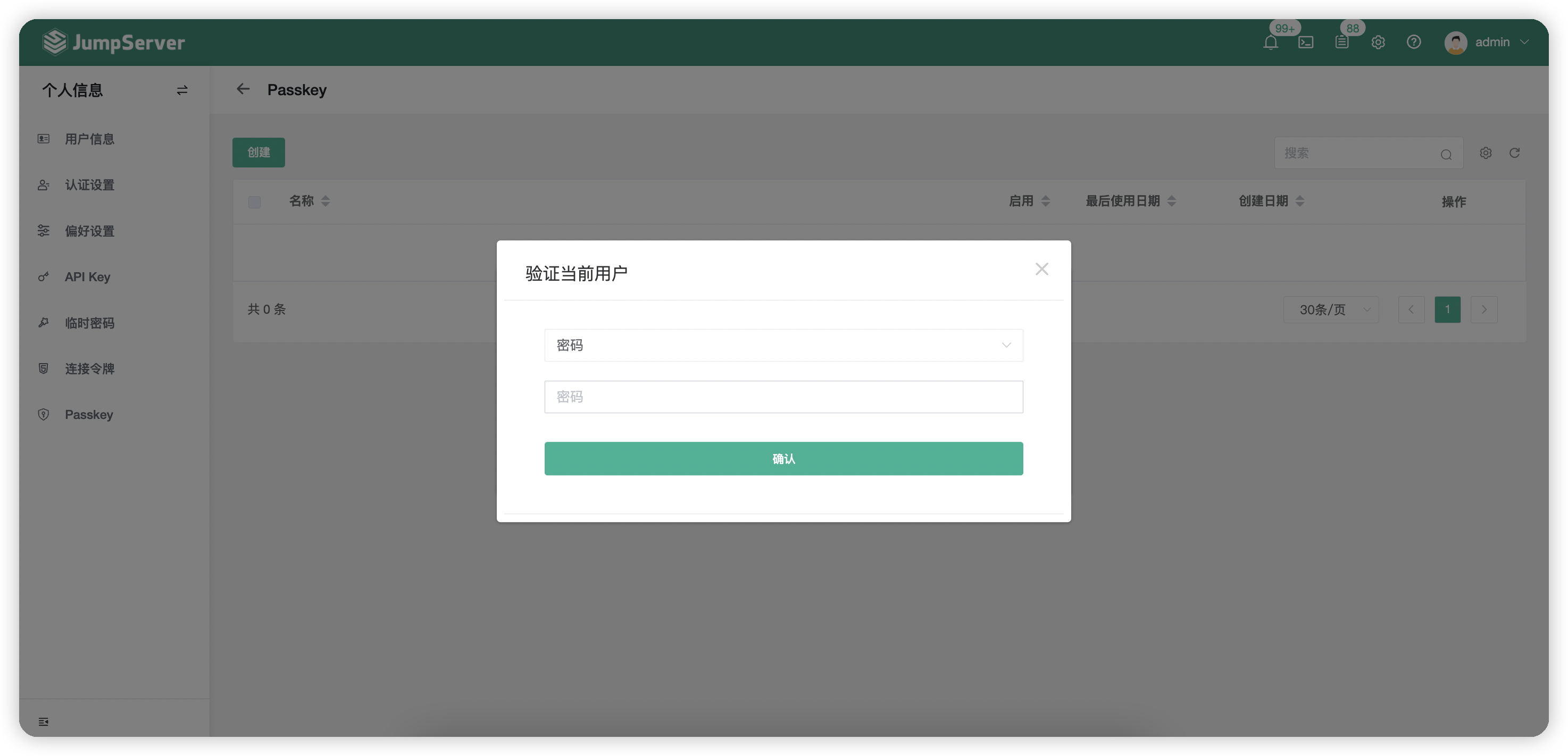Switch view using the swap arrows icon

[182, 90]
